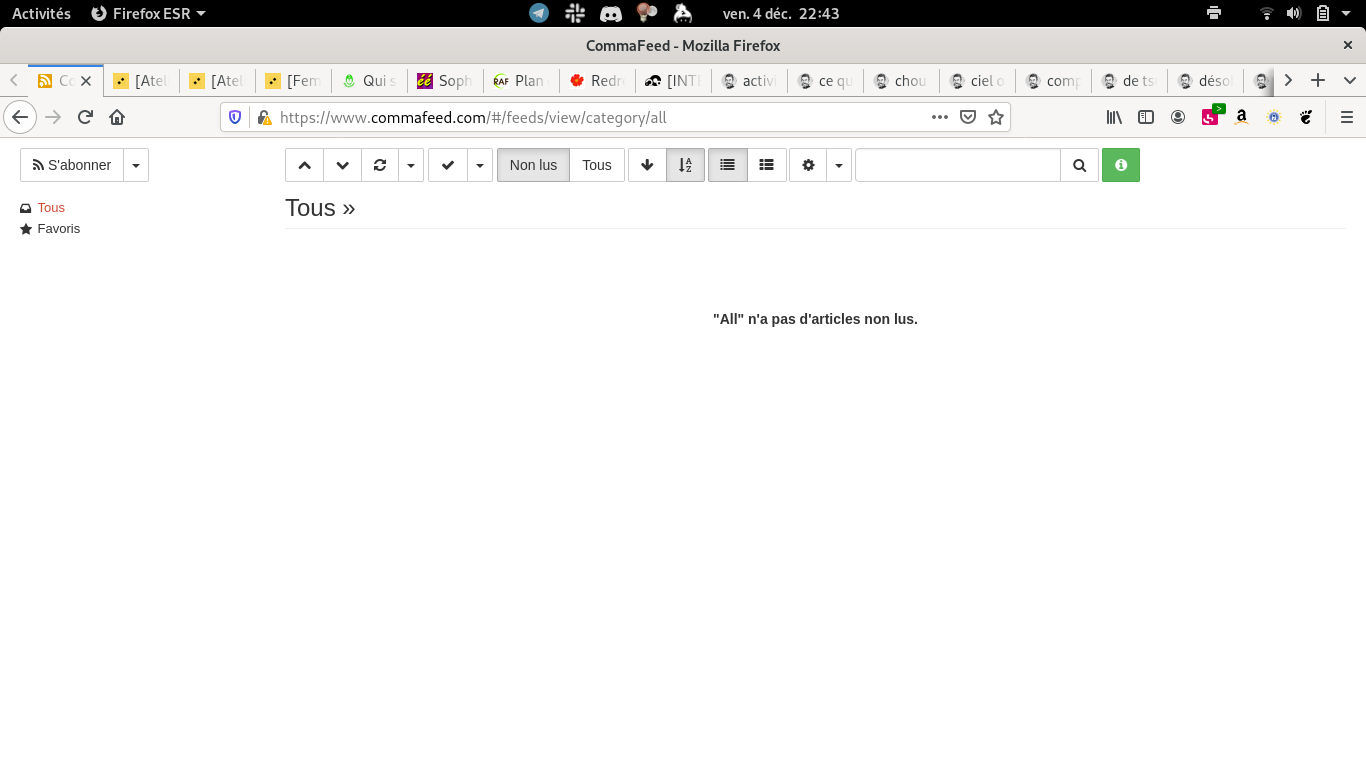This screenshot has width=1366, height=768.
Task: Mark all as read with checkmark button
Action: coord(448,165)
